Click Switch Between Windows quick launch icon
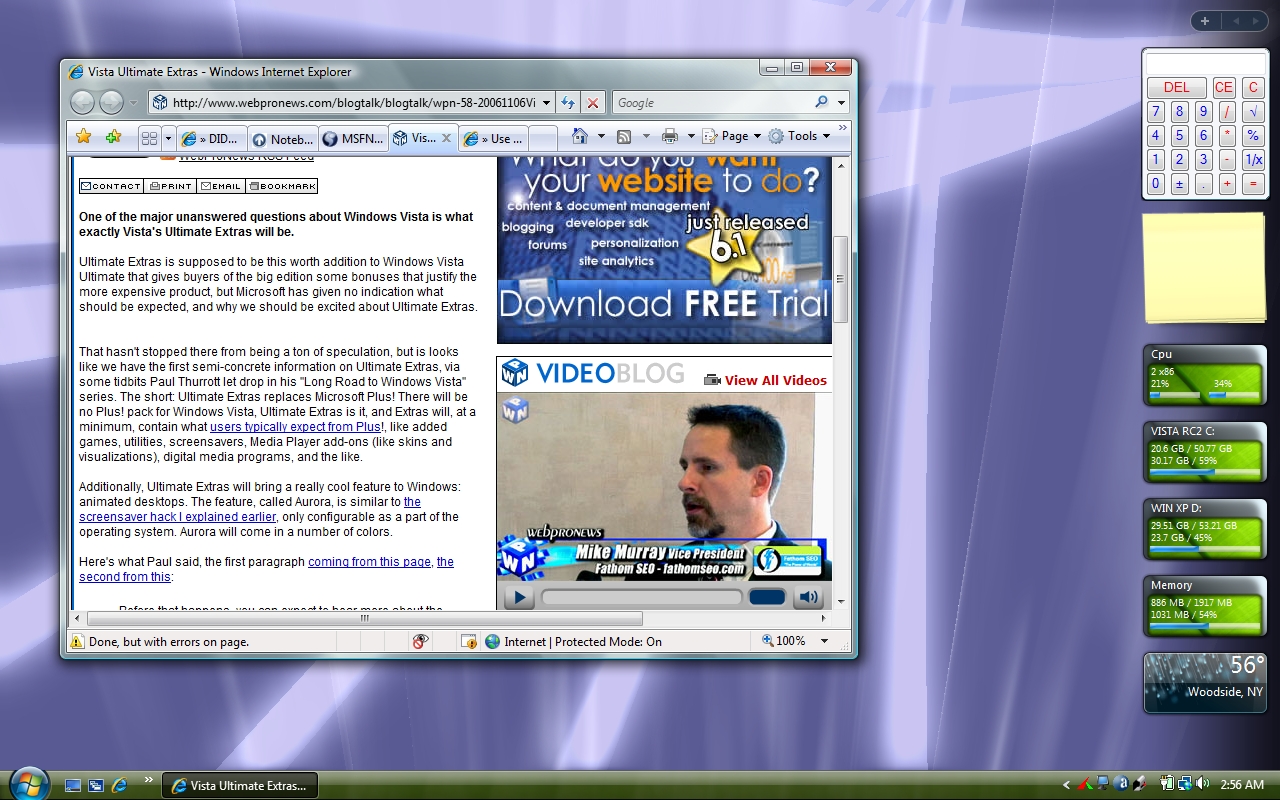 [96, 785]
